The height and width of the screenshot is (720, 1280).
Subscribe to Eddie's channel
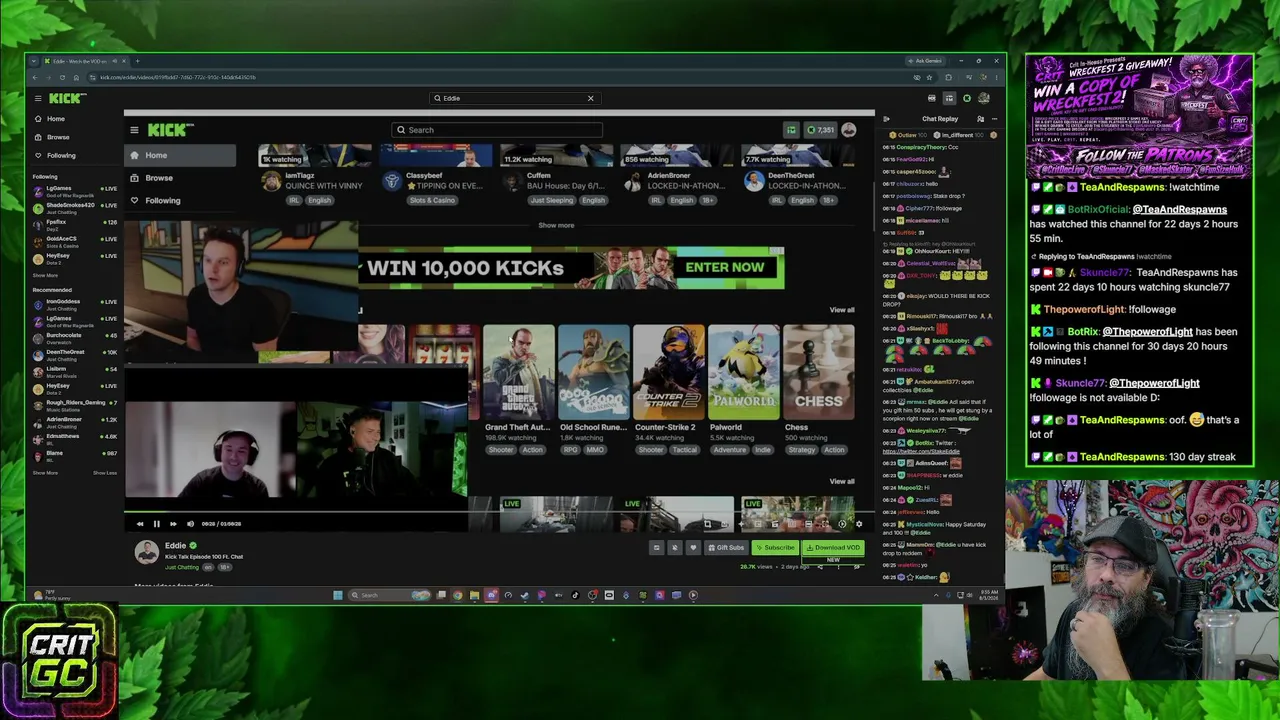pyautogui.click(x=776, y=548)
